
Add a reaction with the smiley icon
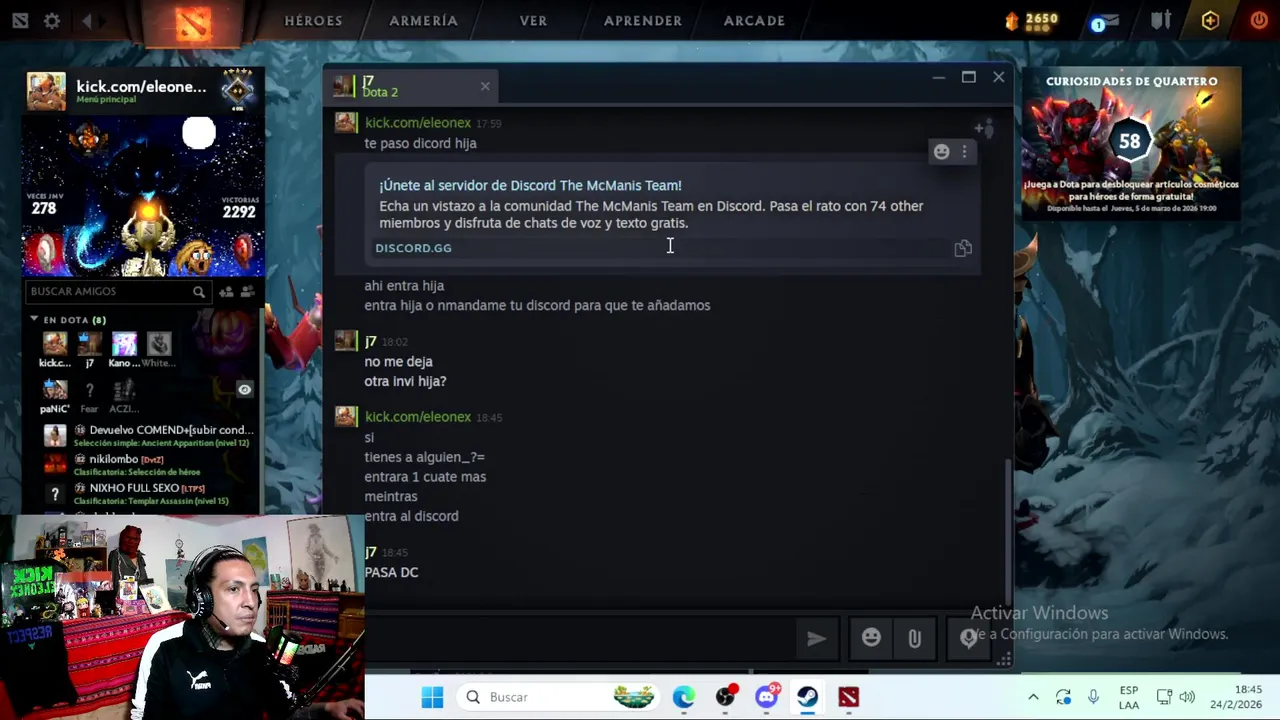pyautogui.click(x=941, y=152)
